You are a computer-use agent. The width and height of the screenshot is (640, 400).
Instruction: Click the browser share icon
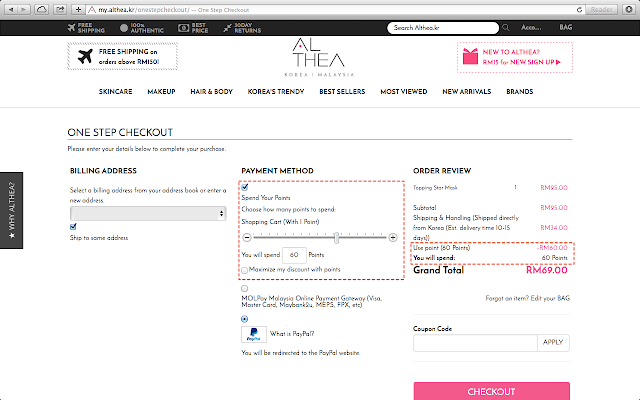[x=60, y=9]
